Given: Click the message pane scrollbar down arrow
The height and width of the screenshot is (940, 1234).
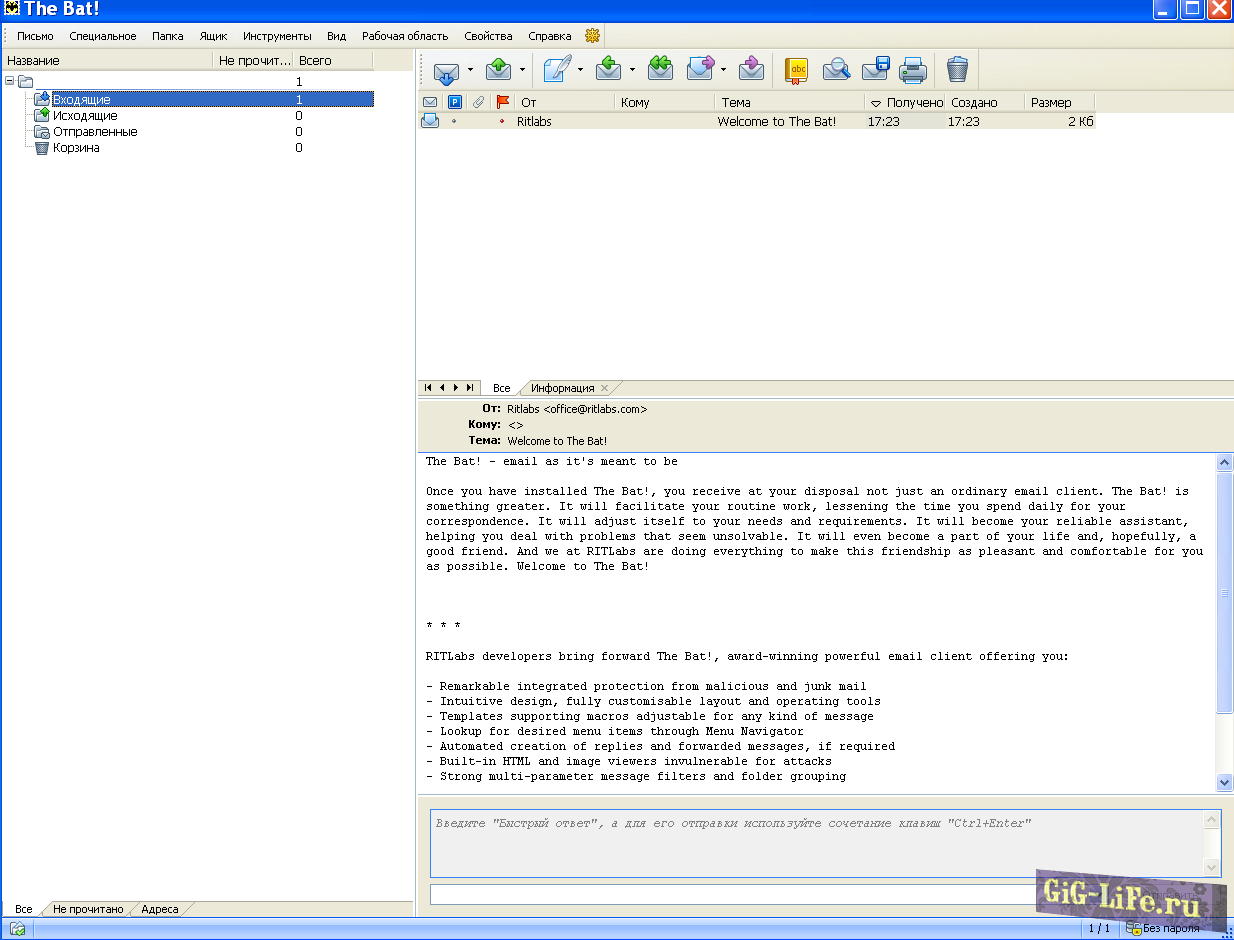Looking at the screenshot, I should point(1225,782).
